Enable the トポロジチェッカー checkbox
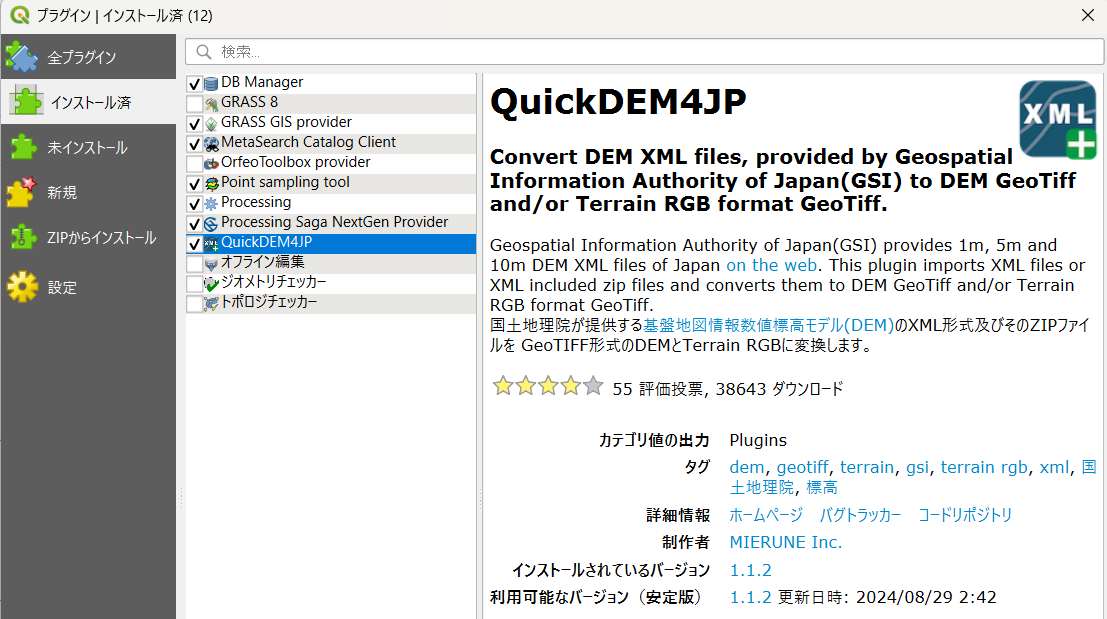 (x=195, y=304)
